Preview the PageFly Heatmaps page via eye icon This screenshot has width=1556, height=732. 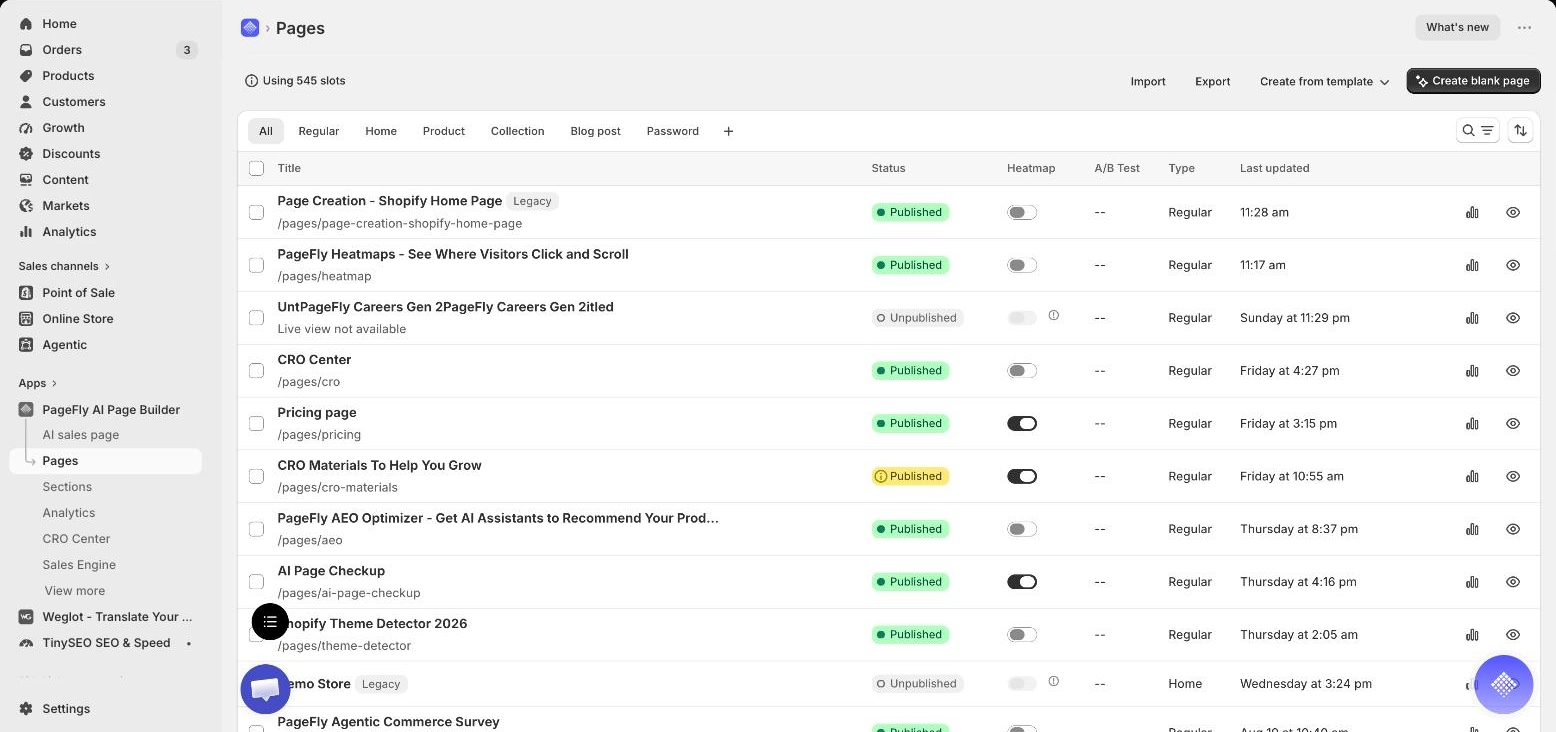[1513, 265]
